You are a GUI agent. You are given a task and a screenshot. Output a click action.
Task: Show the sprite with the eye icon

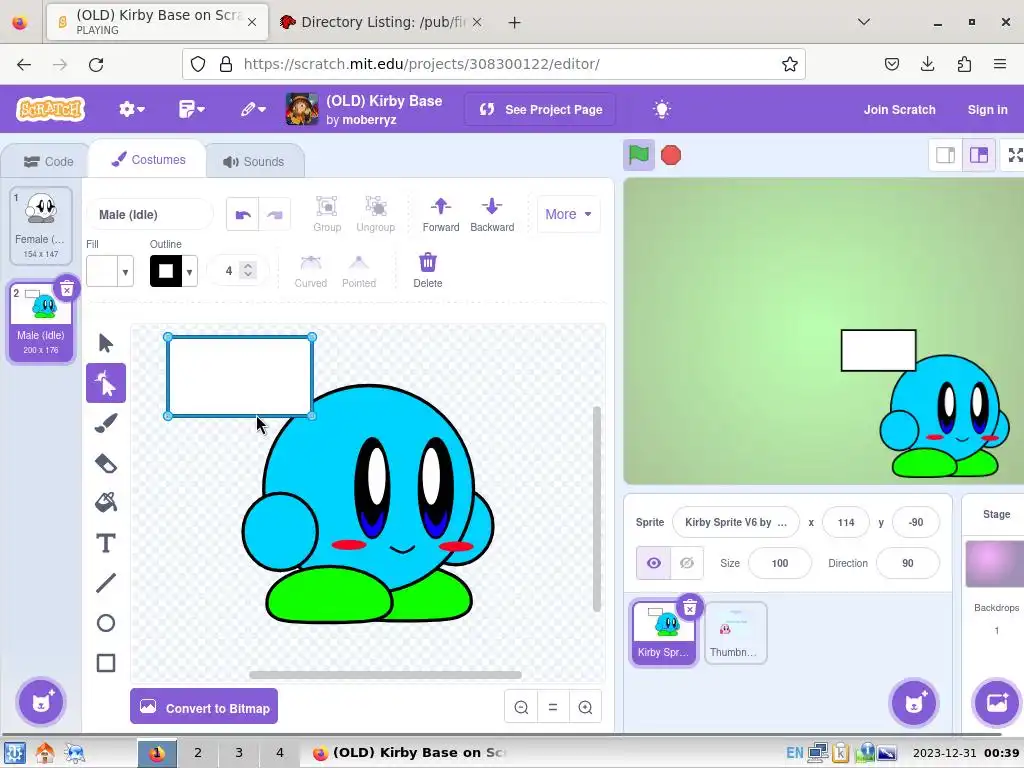coord(654,563)
